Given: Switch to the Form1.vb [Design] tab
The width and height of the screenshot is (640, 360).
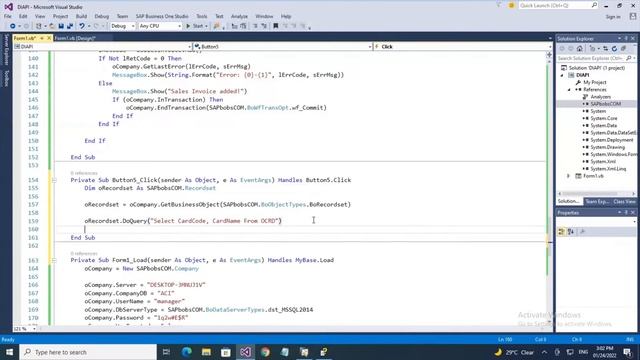Looking at the screenshot, I should [x=75, y=38].
